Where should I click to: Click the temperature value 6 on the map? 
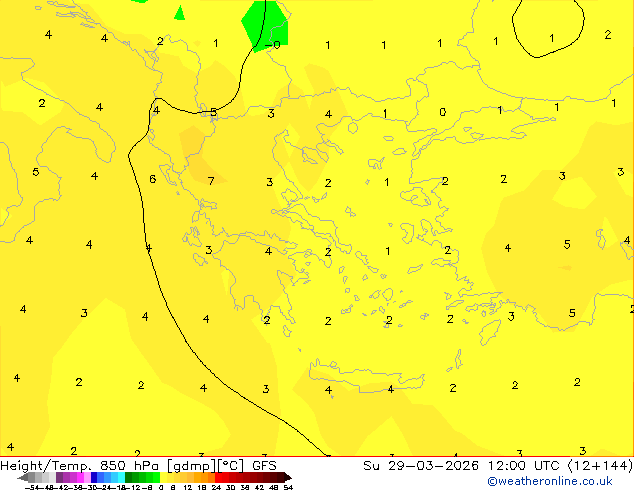[152, 179]
